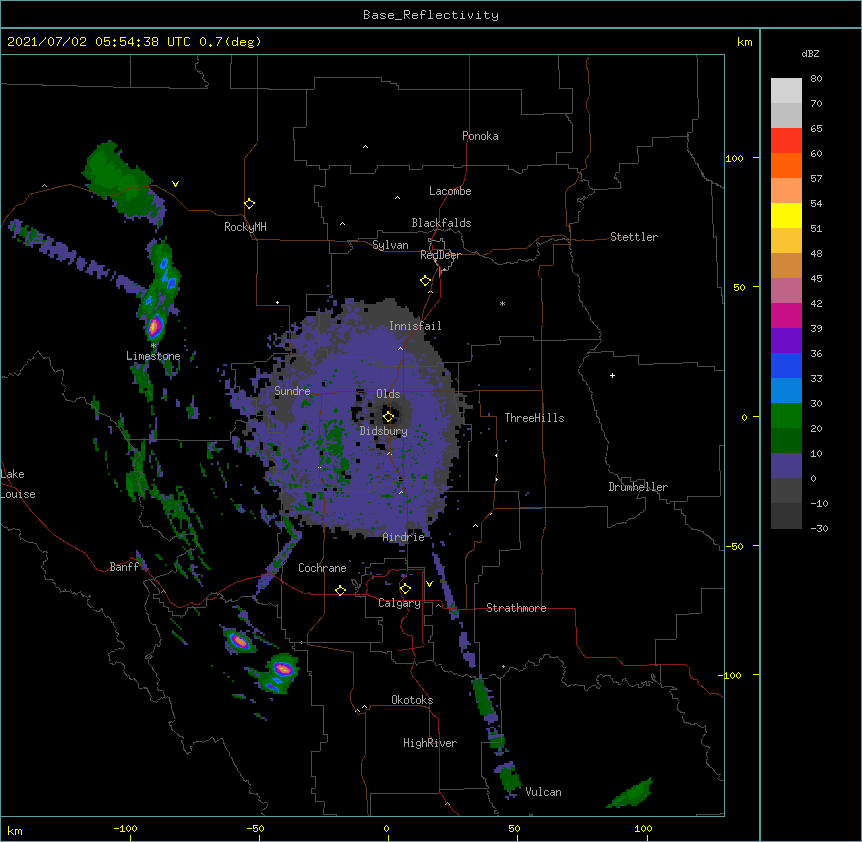This screenshot has width=862, height=842.
Task: Click the white plus marker north of Drumheller
Action: 612,375
